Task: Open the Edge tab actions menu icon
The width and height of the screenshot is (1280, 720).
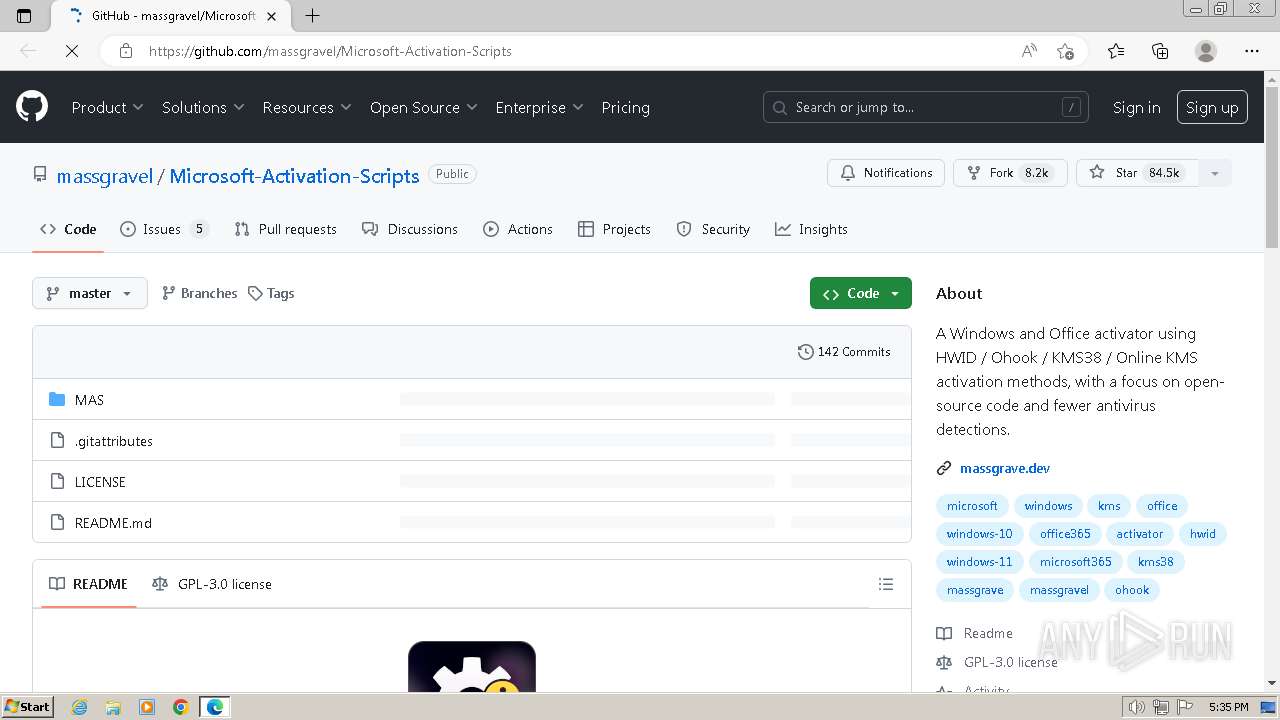Action: pos(24,16)
